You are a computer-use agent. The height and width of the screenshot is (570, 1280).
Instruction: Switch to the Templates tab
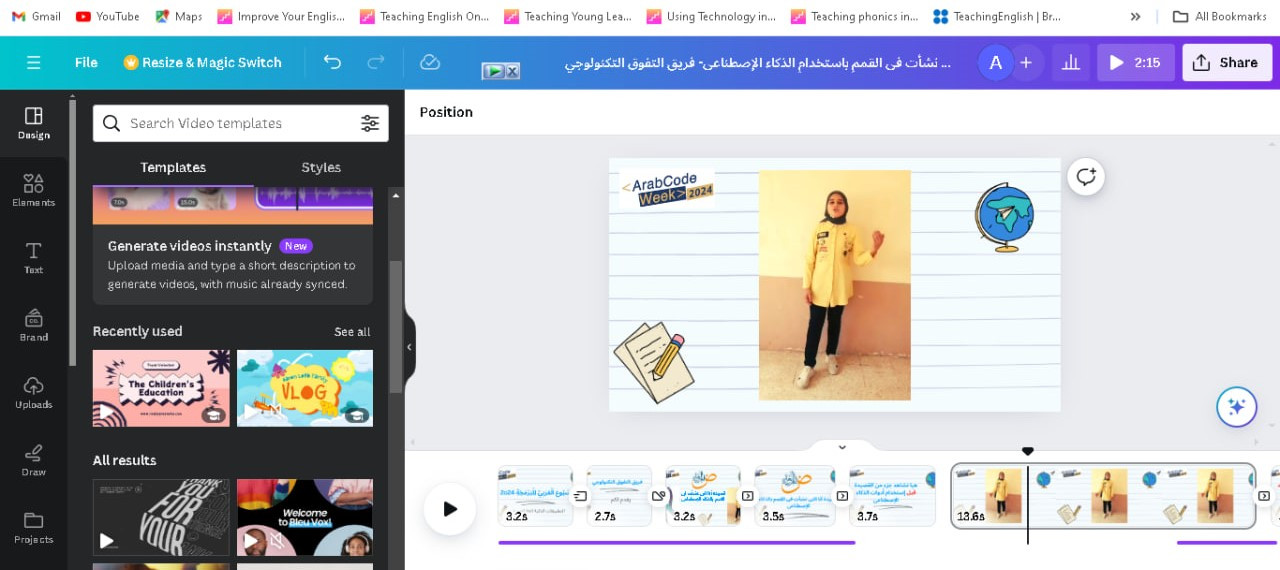173,167
